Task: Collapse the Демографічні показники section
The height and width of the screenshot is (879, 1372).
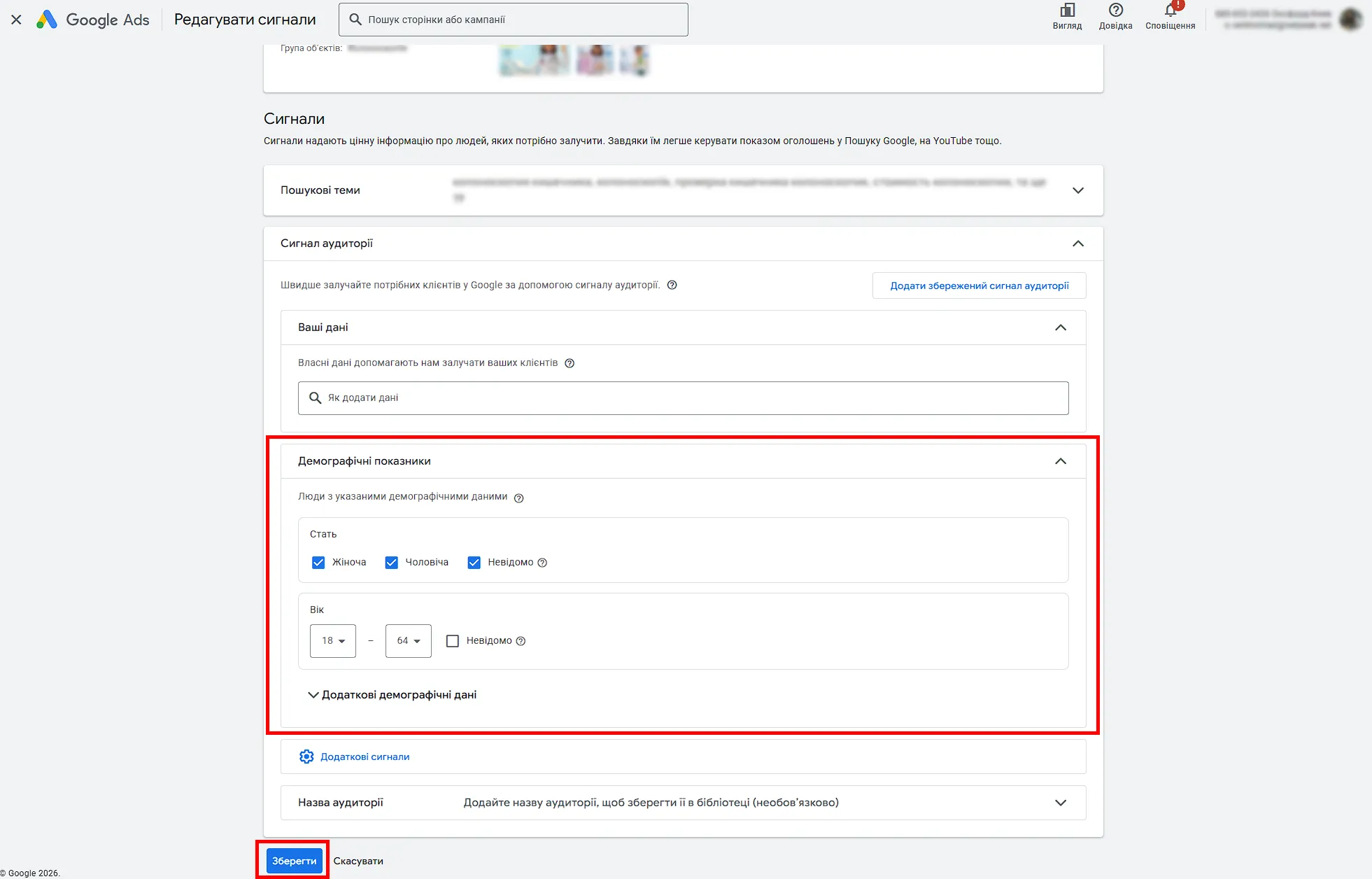Action: tap(1061, 461)
